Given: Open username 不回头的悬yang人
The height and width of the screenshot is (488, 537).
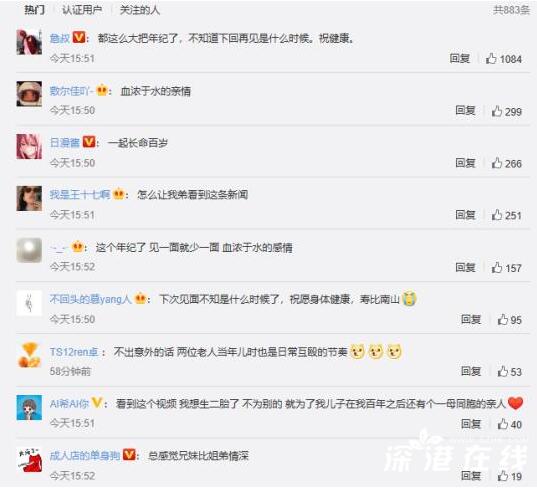Looking at the screenshot, I should pyautogui.click(x=90, y=299).
